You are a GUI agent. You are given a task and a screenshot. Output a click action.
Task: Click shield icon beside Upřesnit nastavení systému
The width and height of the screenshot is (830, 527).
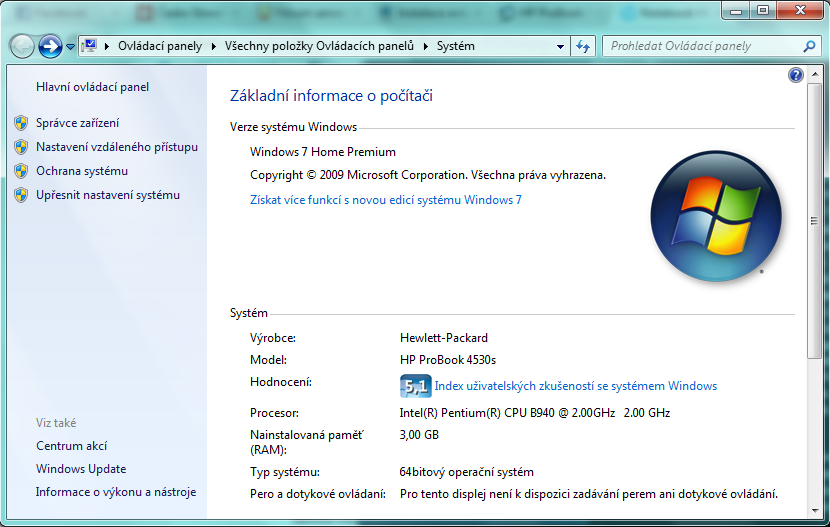tap(21, 195)
